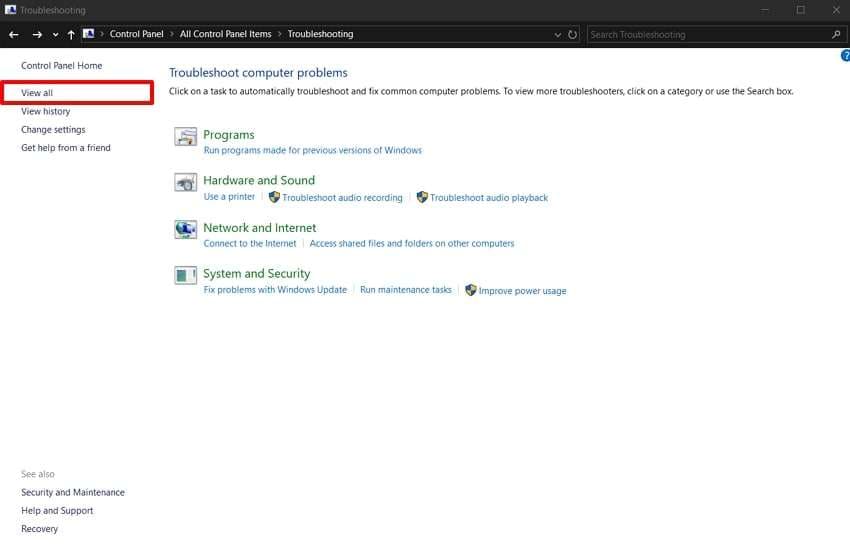Screen dimensions: 850x546
Task: Open the System and Security category
Action: (x=256, y=274)
